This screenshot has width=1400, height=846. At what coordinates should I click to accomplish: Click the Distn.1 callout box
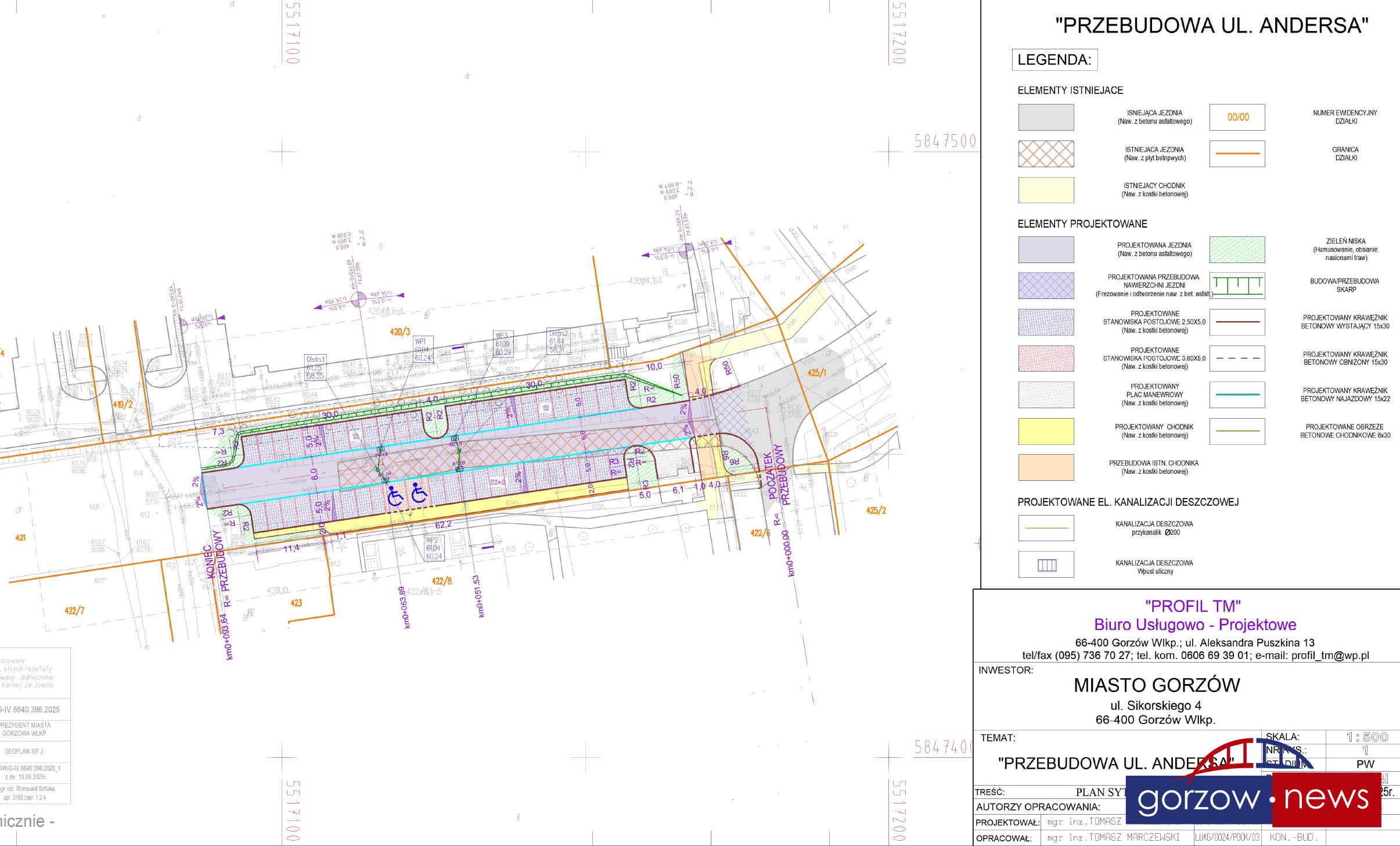pyautogui.click(x=316, y=368)
